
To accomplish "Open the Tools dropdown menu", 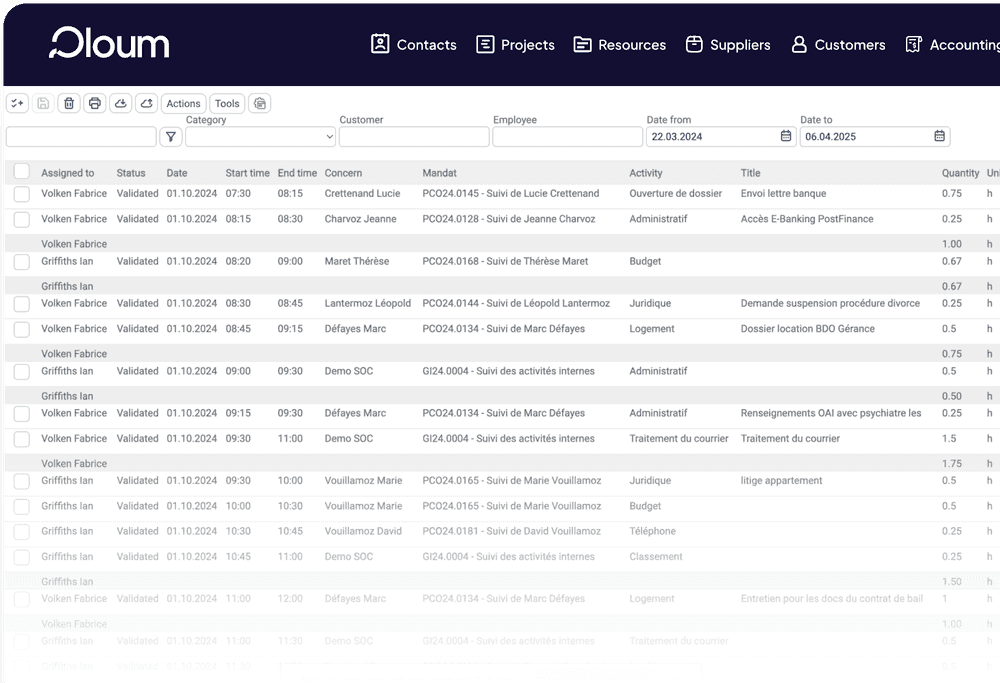I will (227, 103).
